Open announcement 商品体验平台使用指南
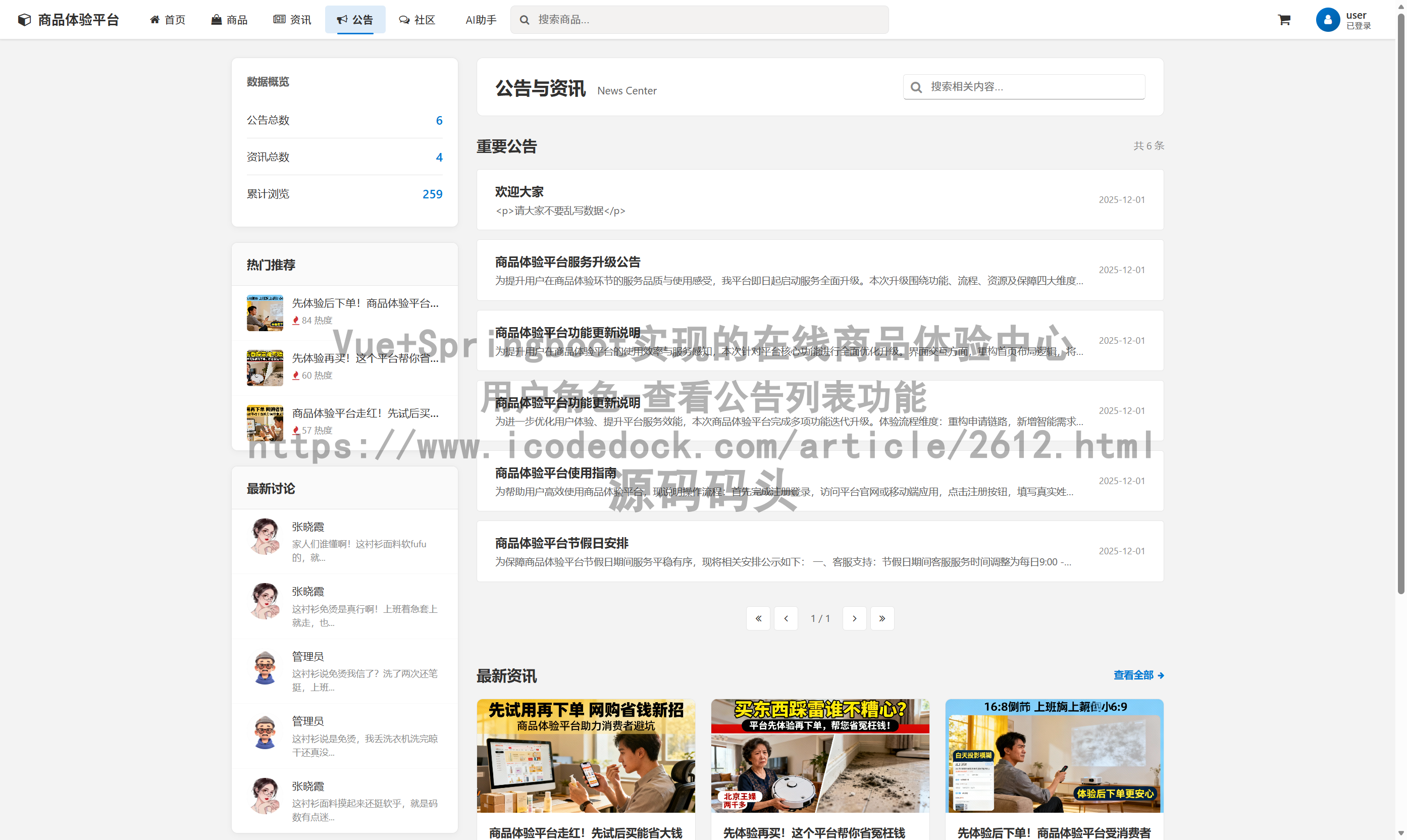This screenshot has width=1407, height=840. [555, 473]
